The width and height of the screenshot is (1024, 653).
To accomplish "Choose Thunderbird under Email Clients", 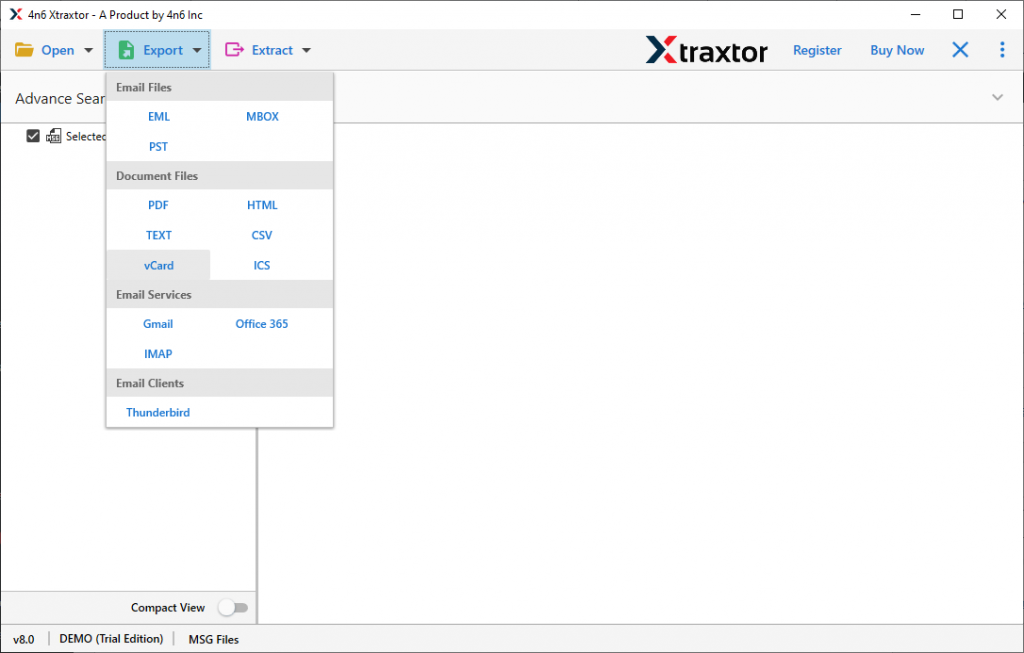I will 158,412.
